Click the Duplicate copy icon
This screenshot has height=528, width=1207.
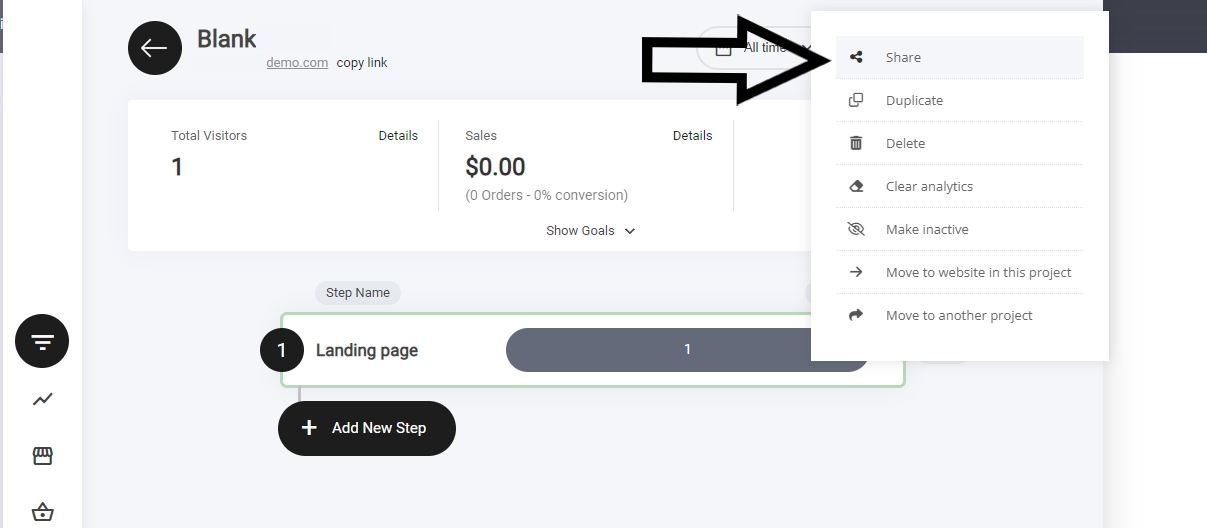(x=856, y=100)
